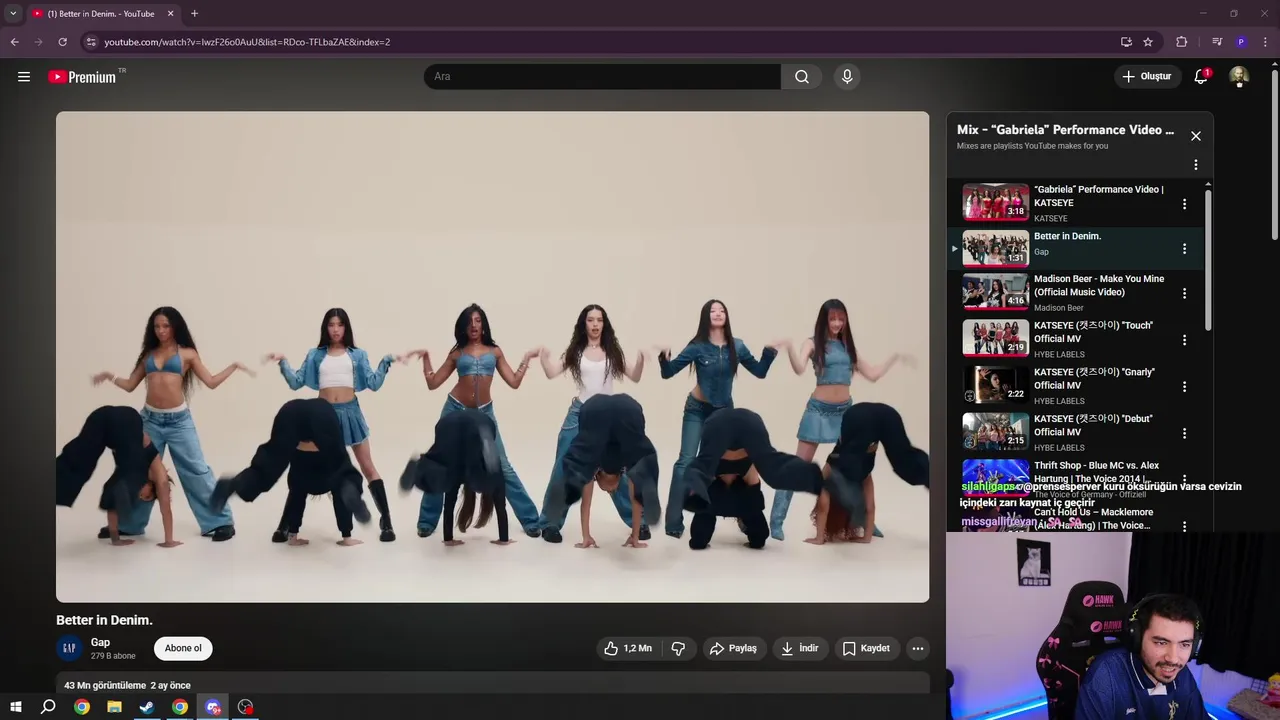1280x720 pixels.
Task: Close the Better in Denim tab
Action: (170, 14)
